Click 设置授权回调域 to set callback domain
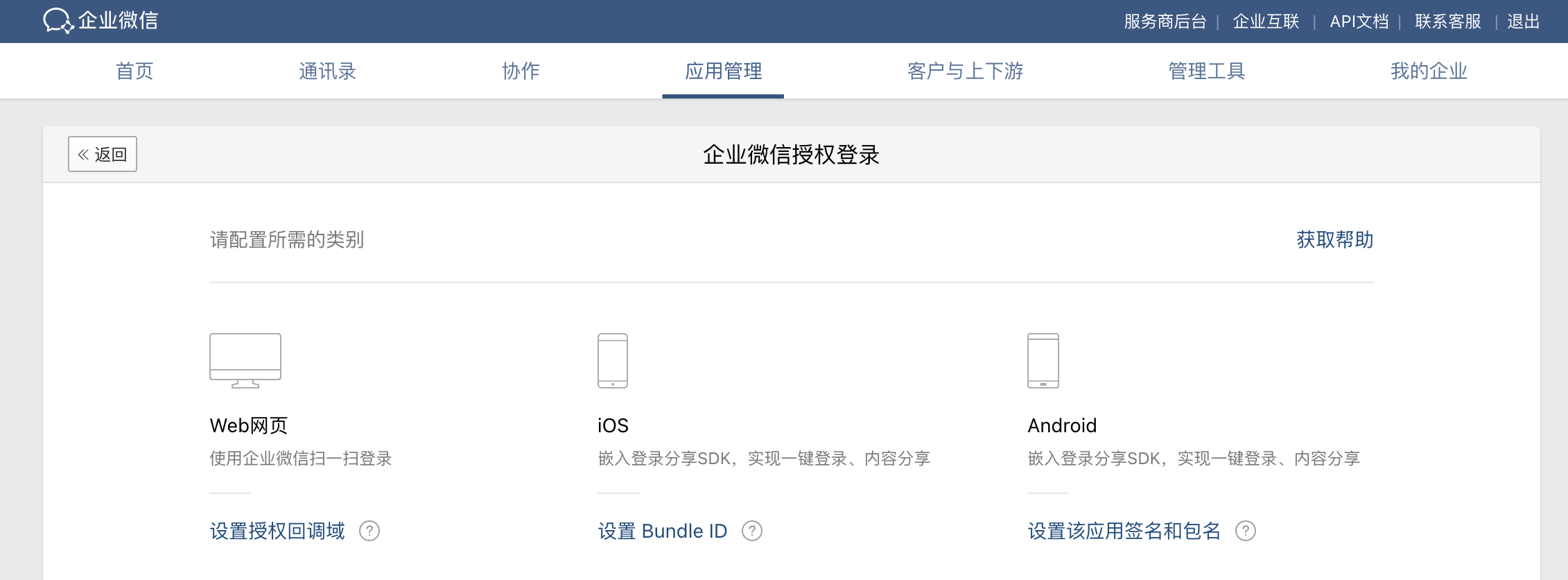 (276, 531)
